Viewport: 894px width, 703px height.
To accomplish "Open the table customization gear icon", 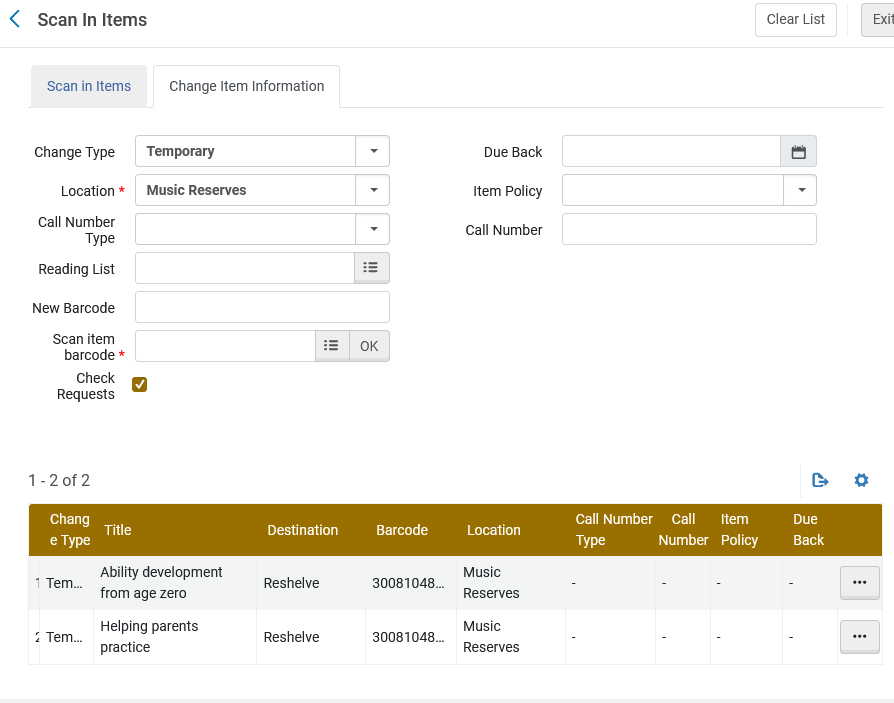I will click(x=861, y=480).
